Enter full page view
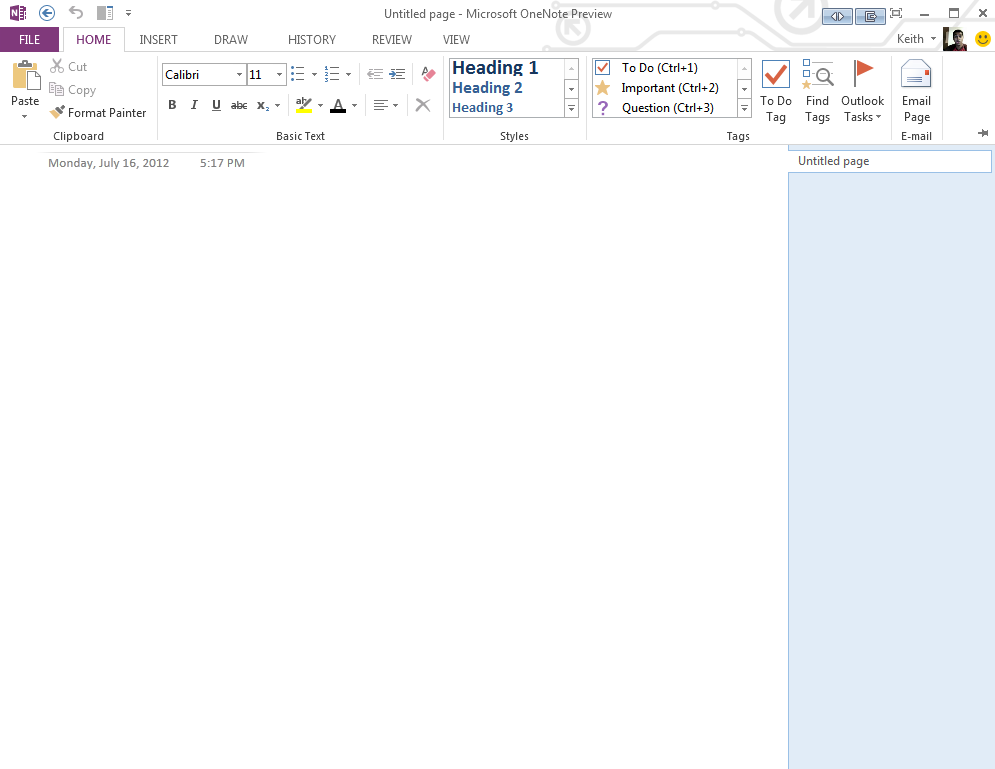The width and height of the screenshot is (995, 769). [896, 13]
